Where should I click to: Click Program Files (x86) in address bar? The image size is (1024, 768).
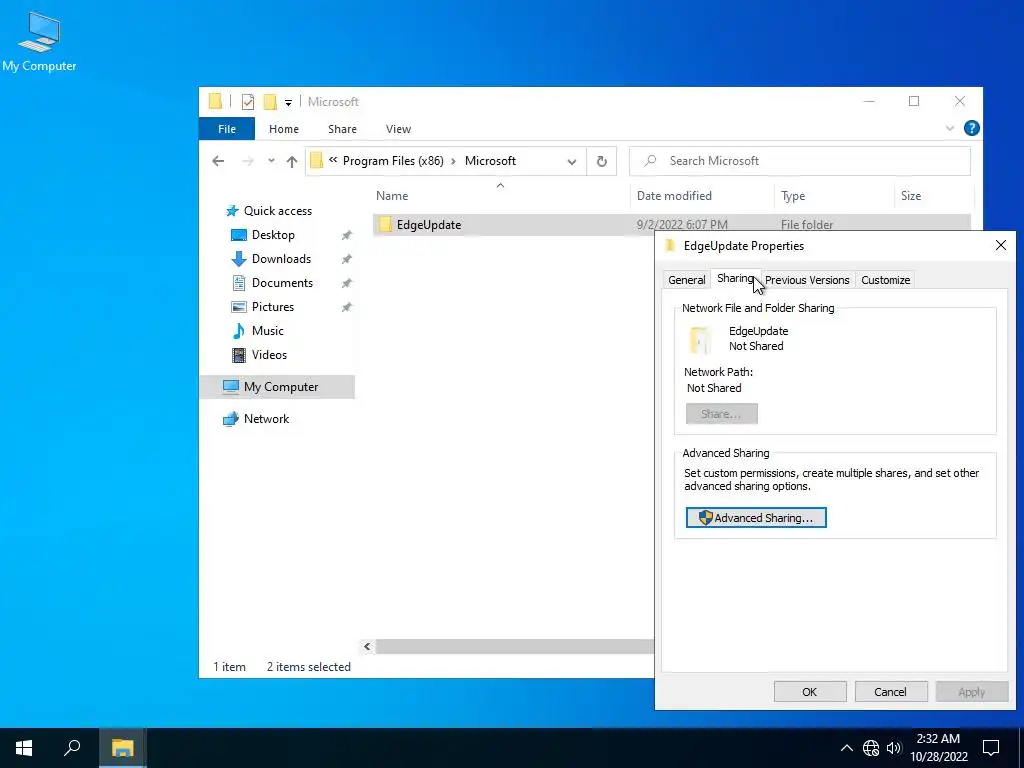393,161
